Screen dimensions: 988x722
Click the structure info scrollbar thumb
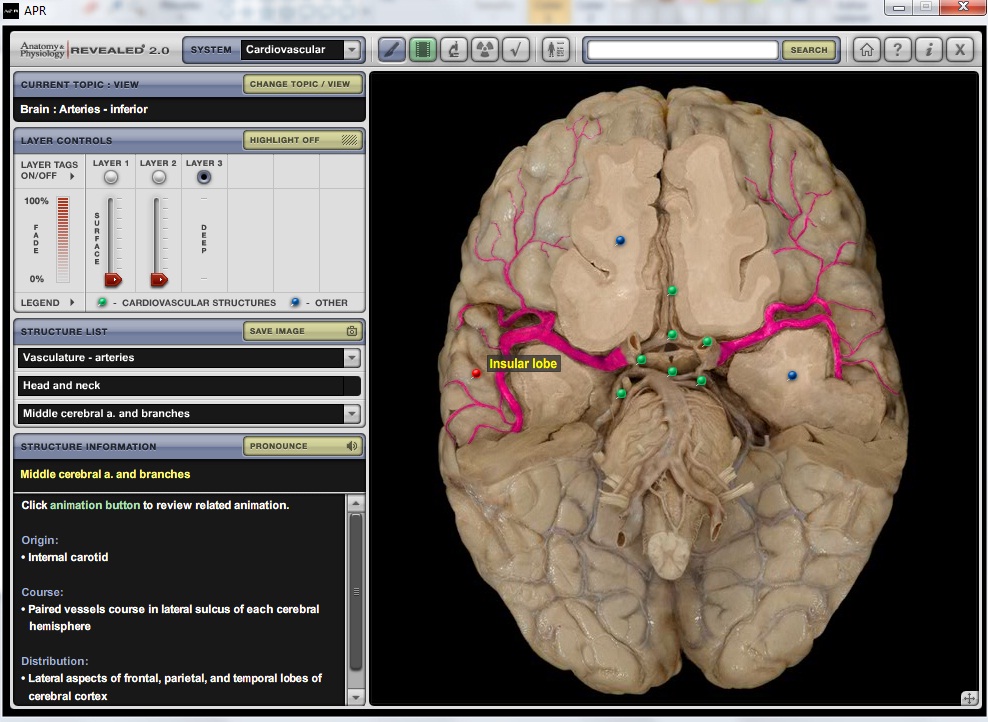pyautogui.click(x=356, y=592)
